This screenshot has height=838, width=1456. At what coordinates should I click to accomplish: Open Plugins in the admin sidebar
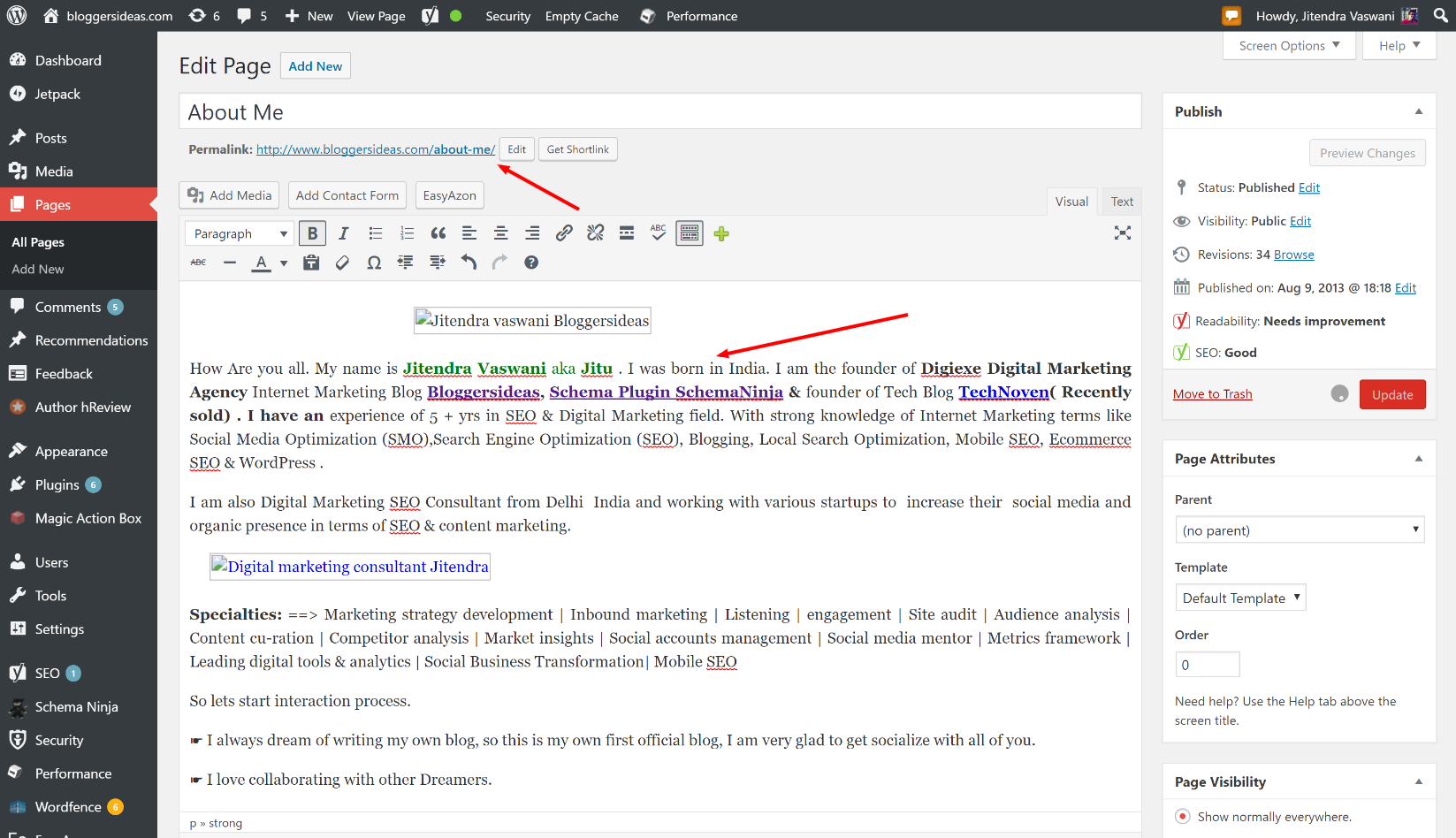click(57, 484)
